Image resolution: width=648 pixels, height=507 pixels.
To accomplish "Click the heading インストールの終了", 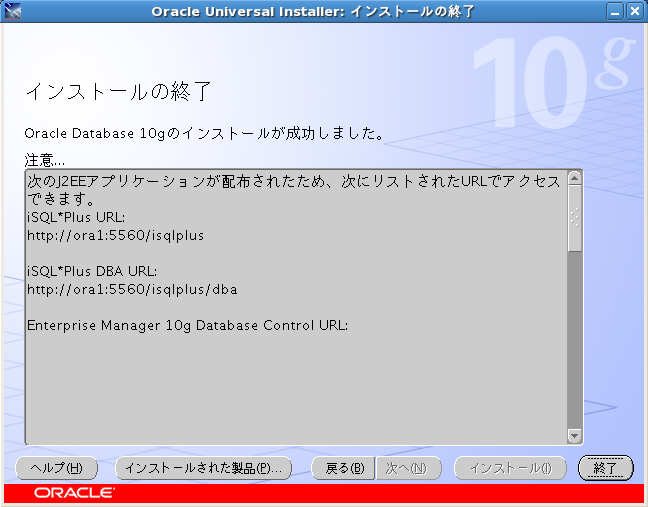I will click(119, 91).
